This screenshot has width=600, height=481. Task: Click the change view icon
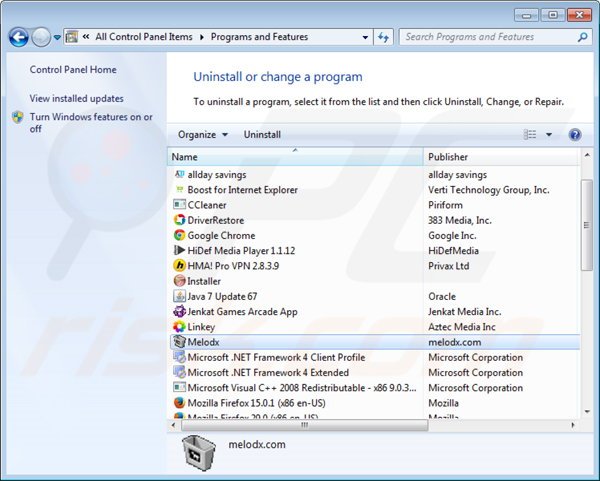click(530, 134)
